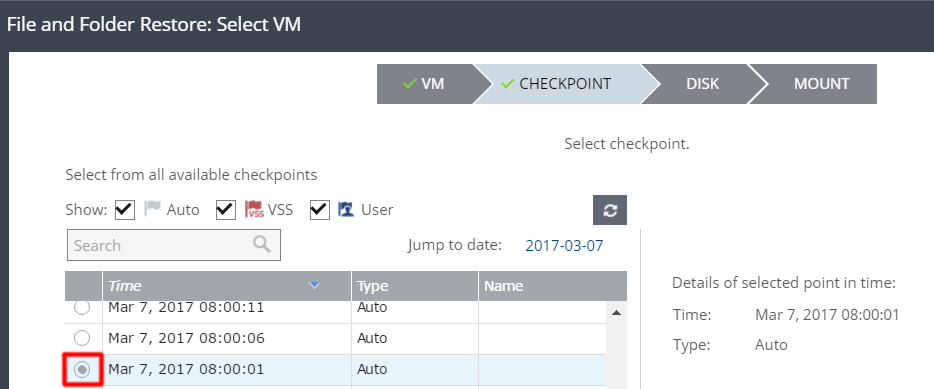Click the Auto type cell in the 08:00:01 row
This screenshot has width=934, height=389.
click(x=372, y=369)
